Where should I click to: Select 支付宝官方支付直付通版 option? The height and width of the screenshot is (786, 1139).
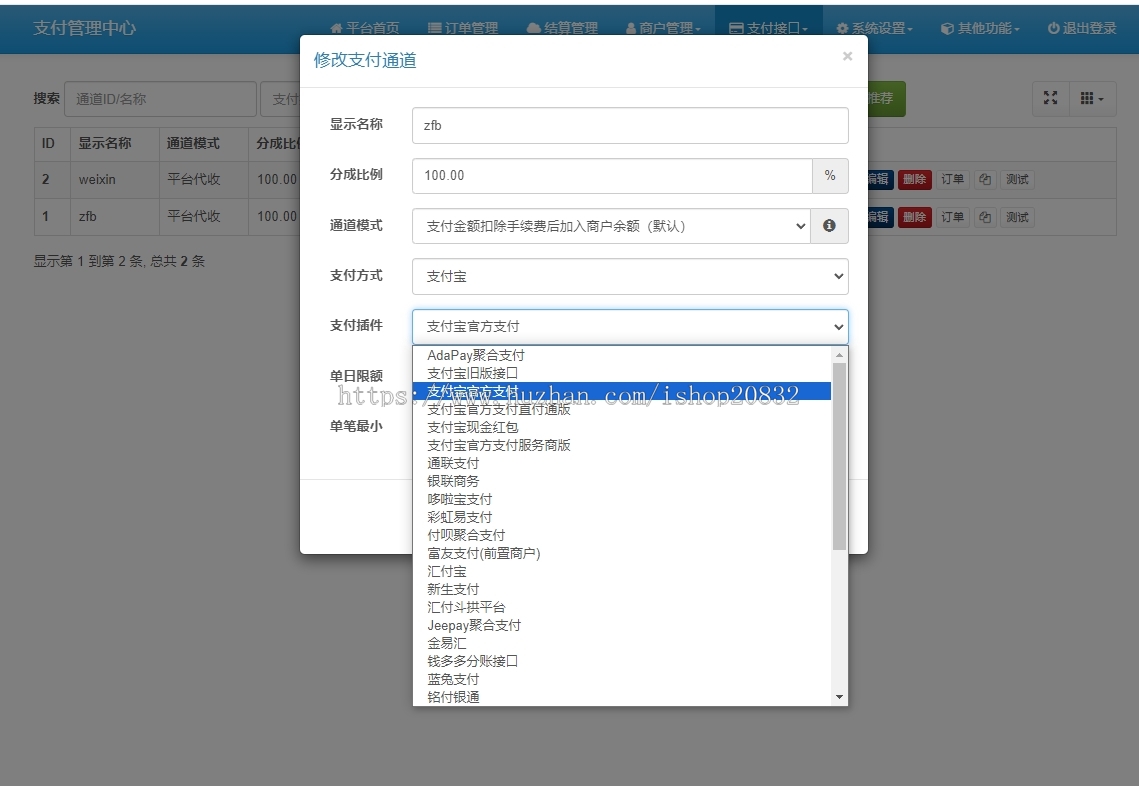click(x=622, y=410)
